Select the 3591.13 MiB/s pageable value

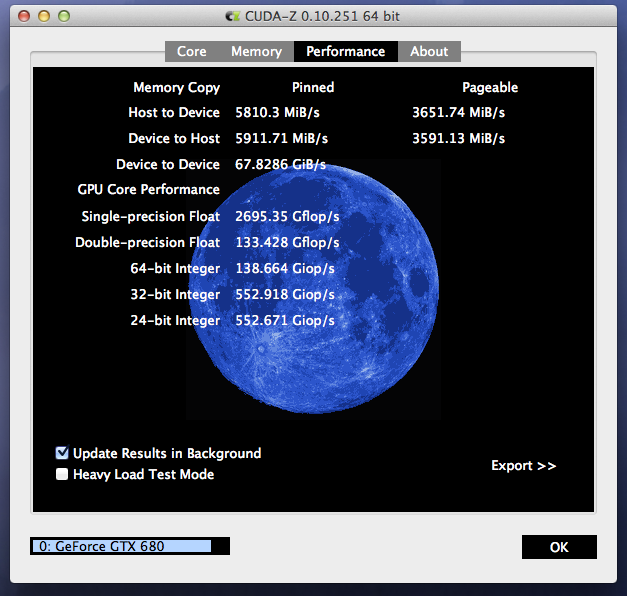[x=458, y=138]
